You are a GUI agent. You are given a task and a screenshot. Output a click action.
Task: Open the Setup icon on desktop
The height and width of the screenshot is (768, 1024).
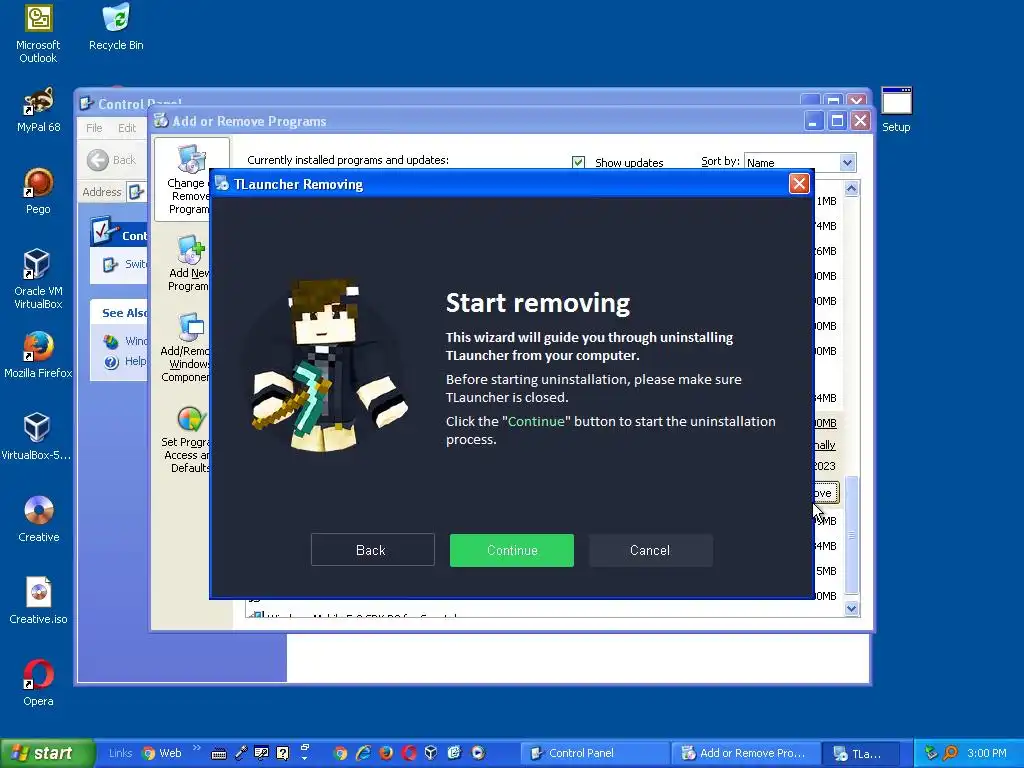pos(896,110)
